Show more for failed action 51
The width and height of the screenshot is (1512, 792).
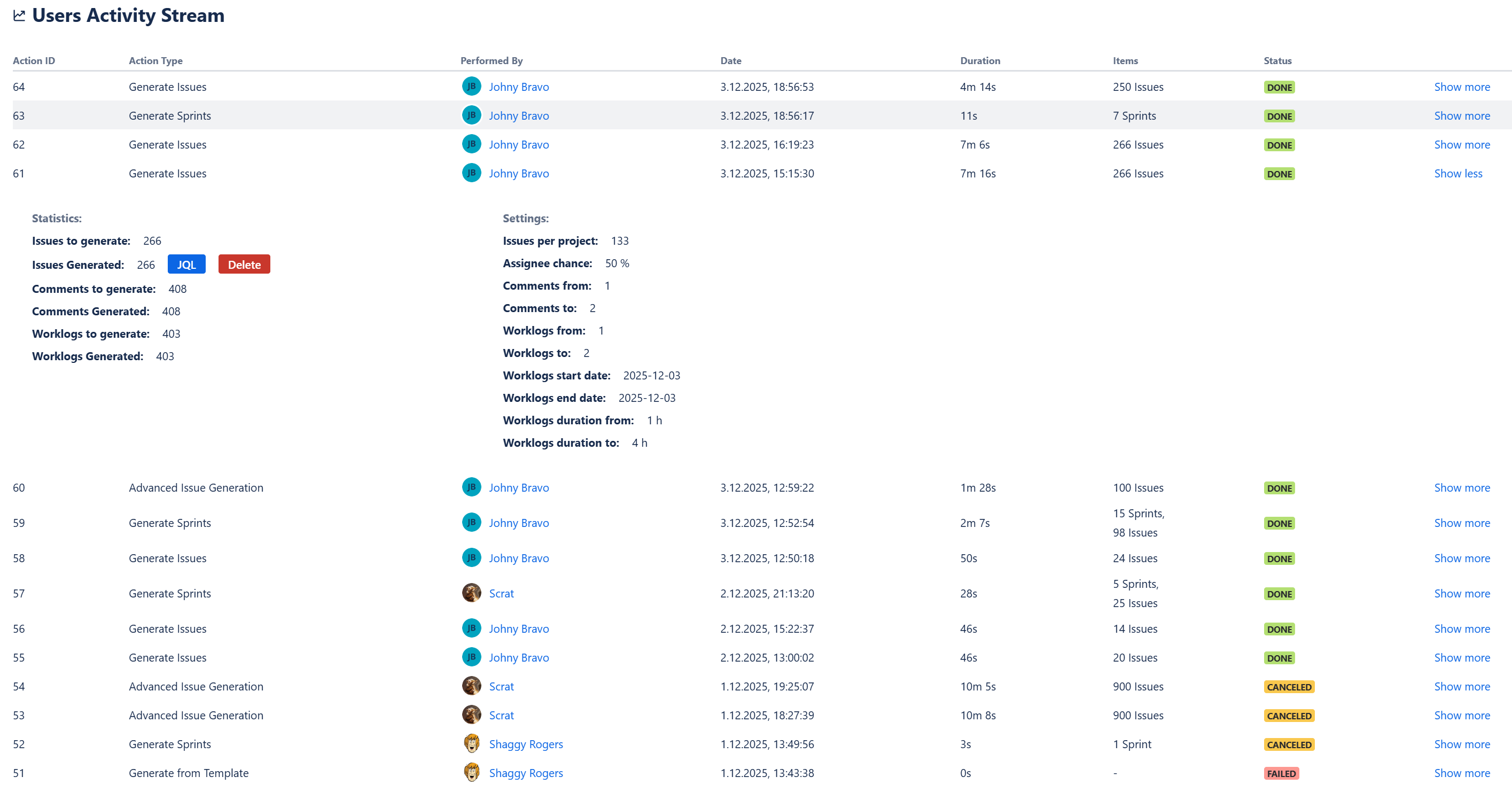1462,773
